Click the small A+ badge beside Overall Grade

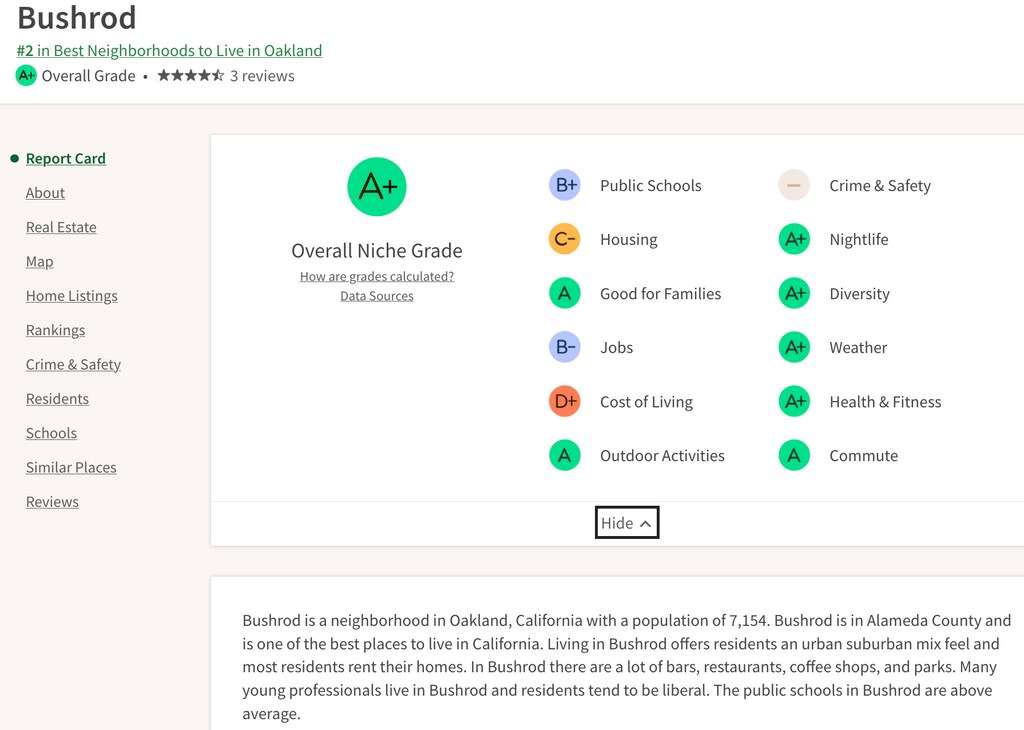(x=26, y=76)
